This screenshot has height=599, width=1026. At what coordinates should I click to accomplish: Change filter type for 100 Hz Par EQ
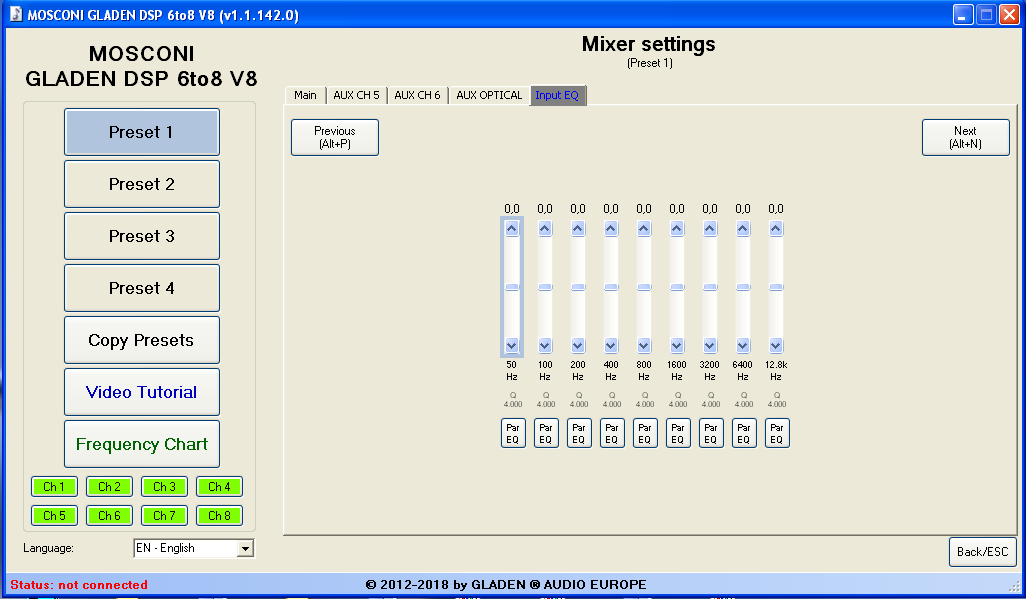(546, 433)
